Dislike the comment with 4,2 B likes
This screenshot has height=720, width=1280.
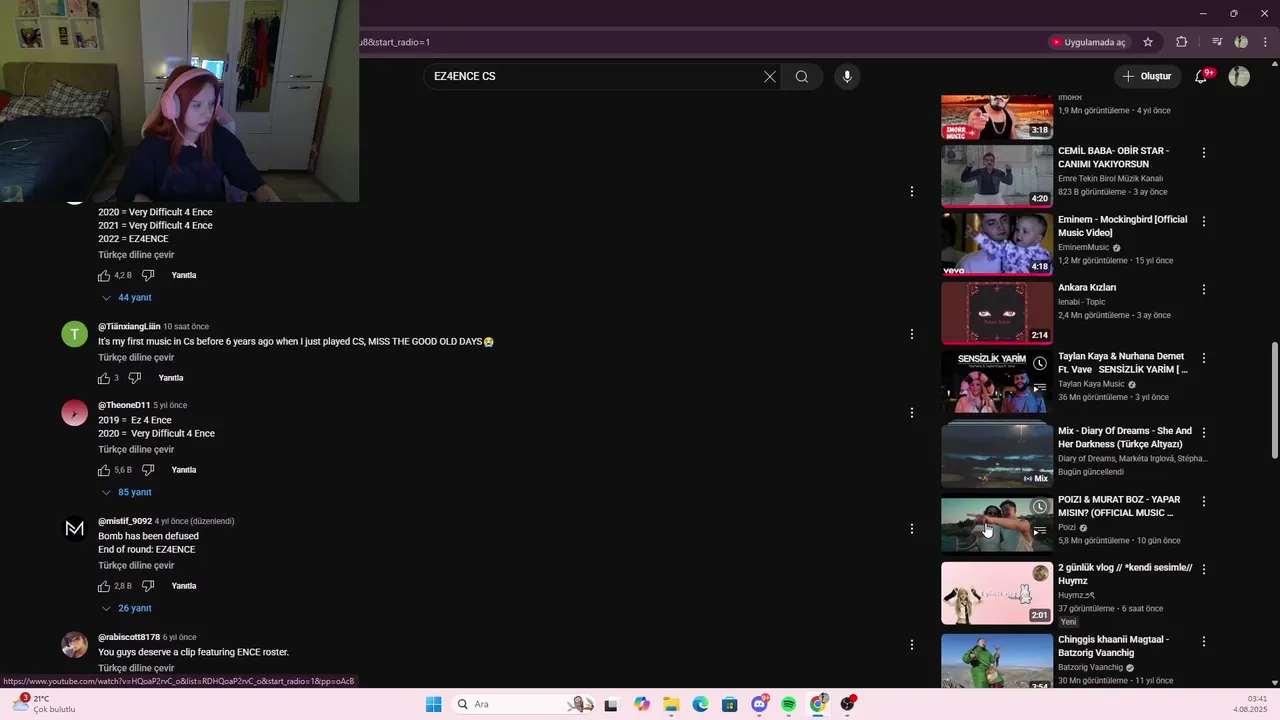[148, 275]
